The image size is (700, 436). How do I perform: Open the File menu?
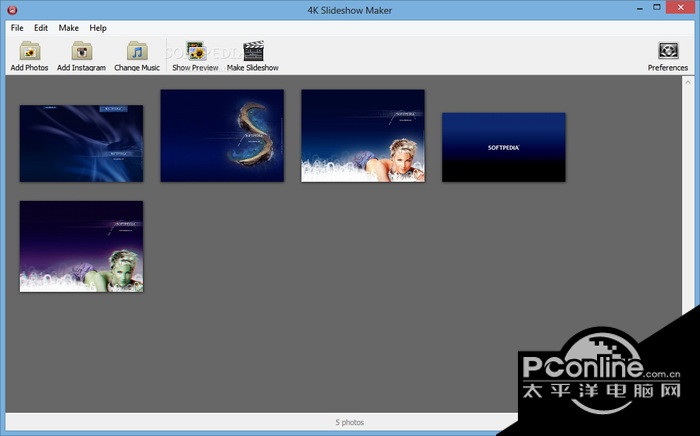point(17,28)
